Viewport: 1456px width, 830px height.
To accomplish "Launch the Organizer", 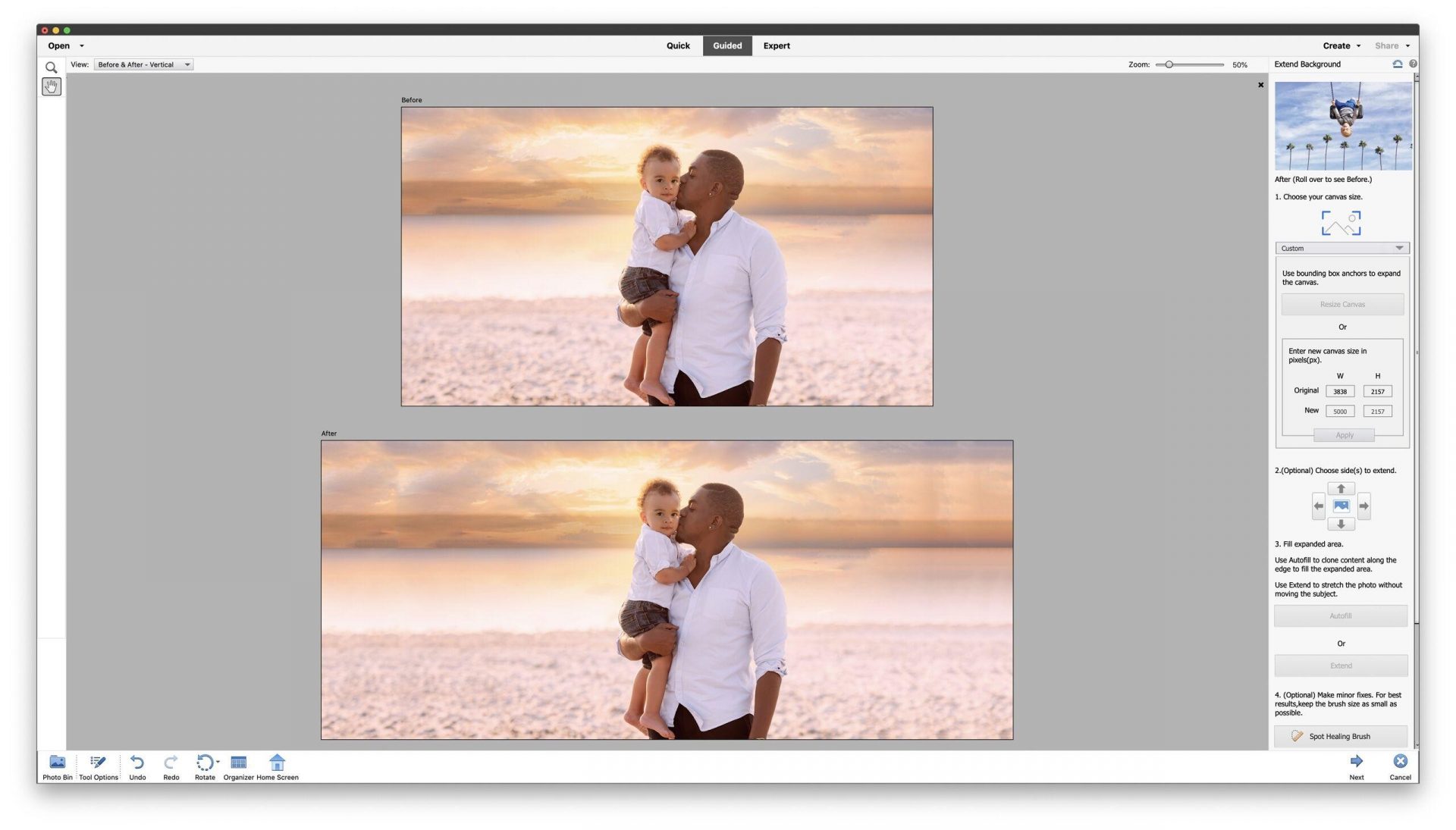I will (x=239, y=762).
